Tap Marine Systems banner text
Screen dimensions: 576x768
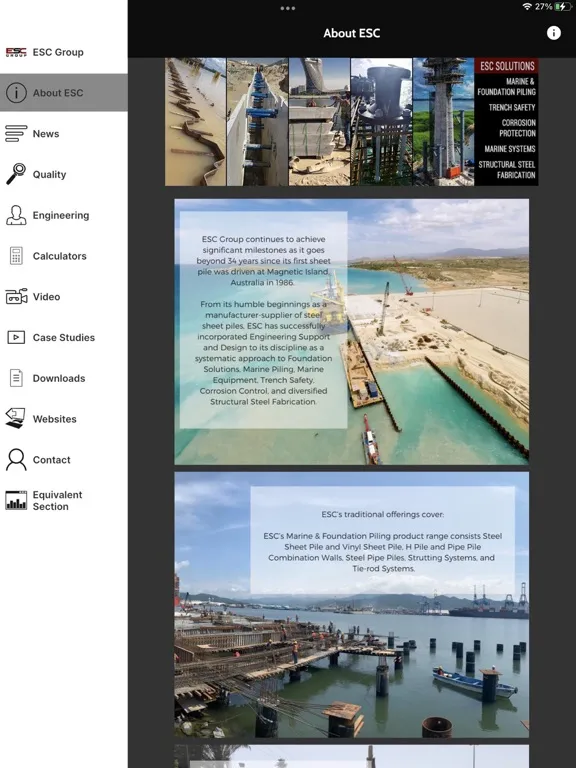tap(510, 148)
